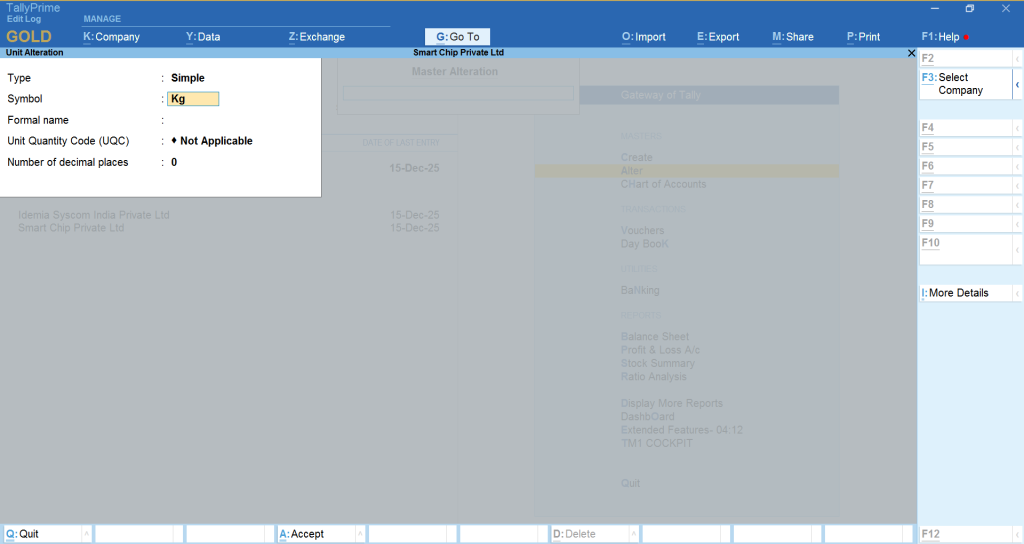
Task: Open the Exchange menu
Action: [316, 37]
